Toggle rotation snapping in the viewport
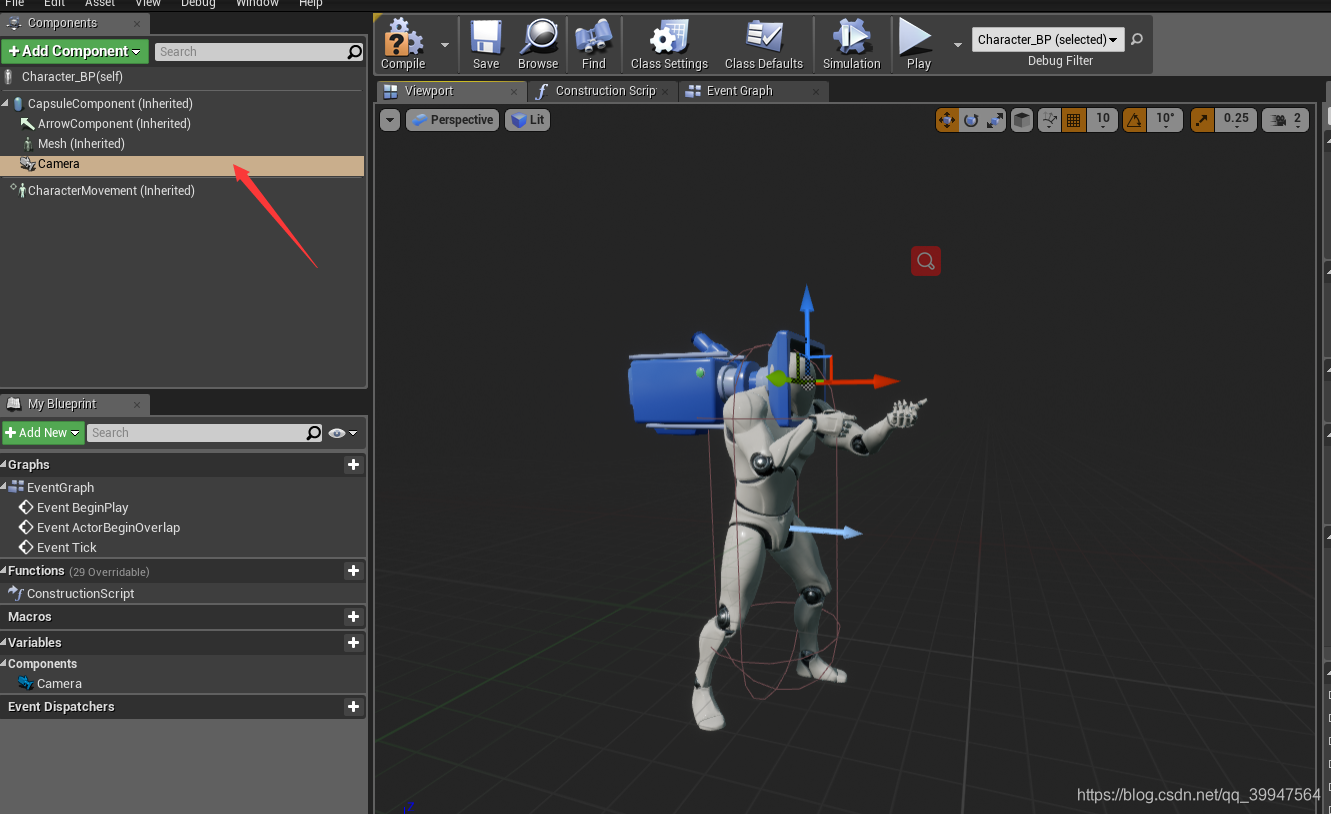The image size is (1331, 814). click(1134, 120)
